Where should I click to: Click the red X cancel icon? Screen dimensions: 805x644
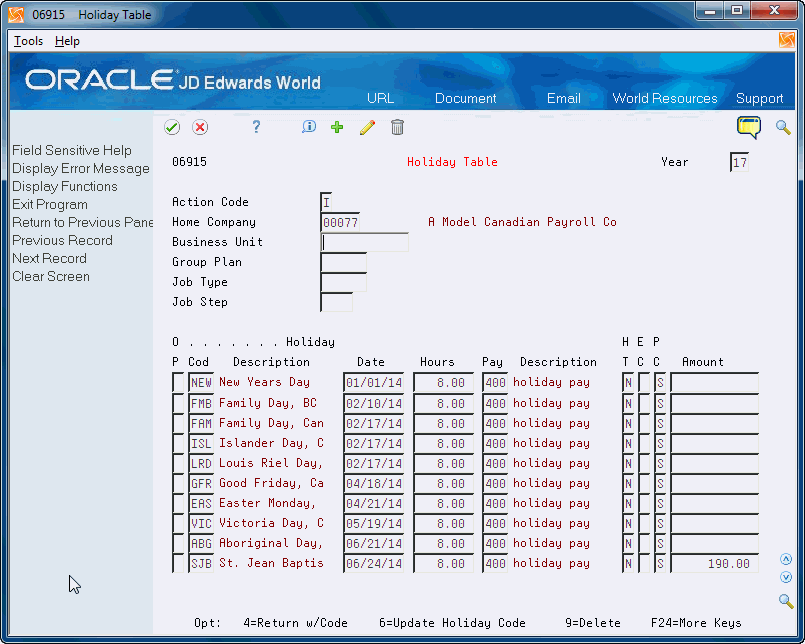[200, 127]
